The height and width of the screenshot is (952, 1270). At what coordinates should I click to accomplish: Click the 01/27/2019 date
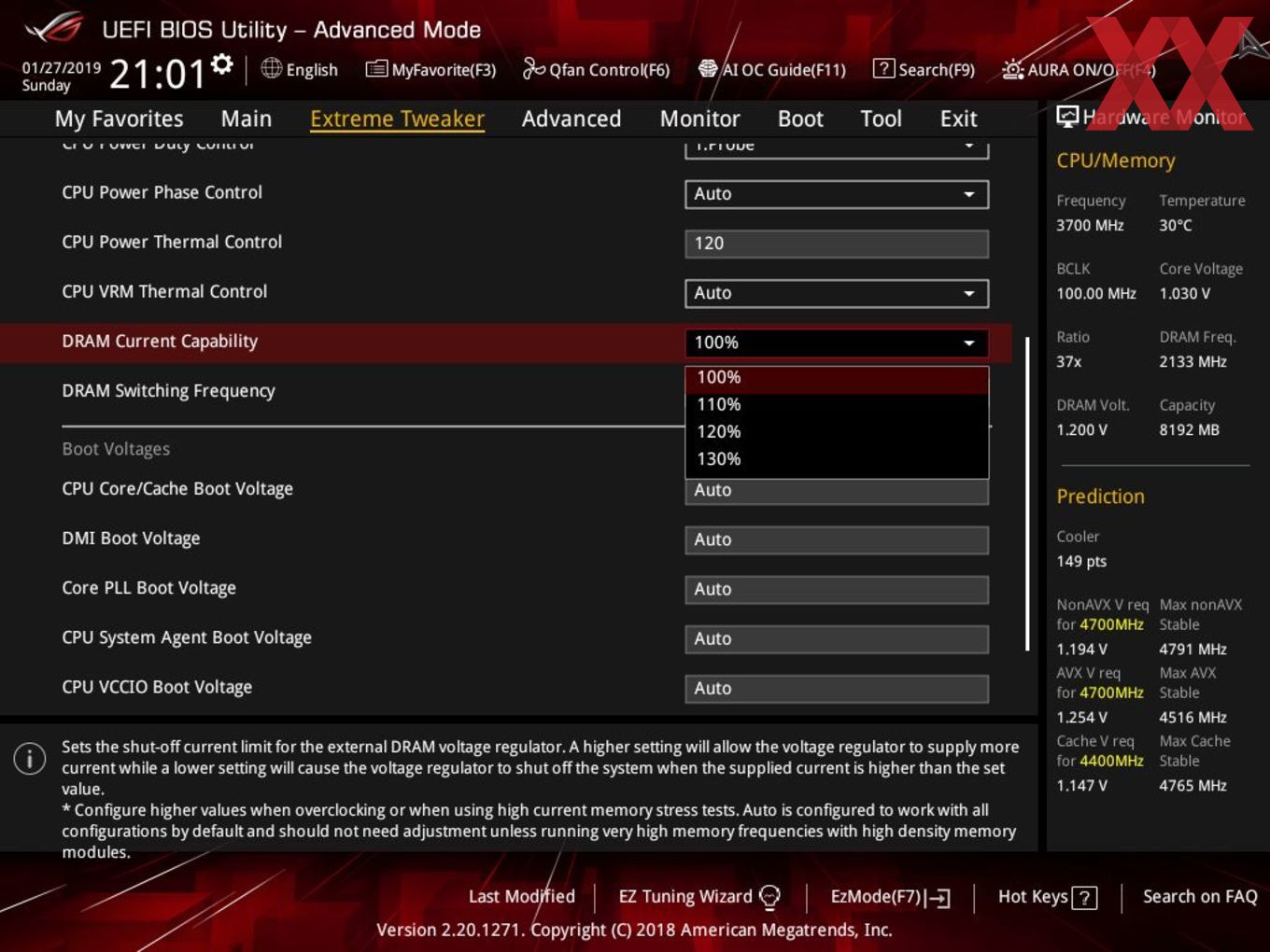[62, 67]
